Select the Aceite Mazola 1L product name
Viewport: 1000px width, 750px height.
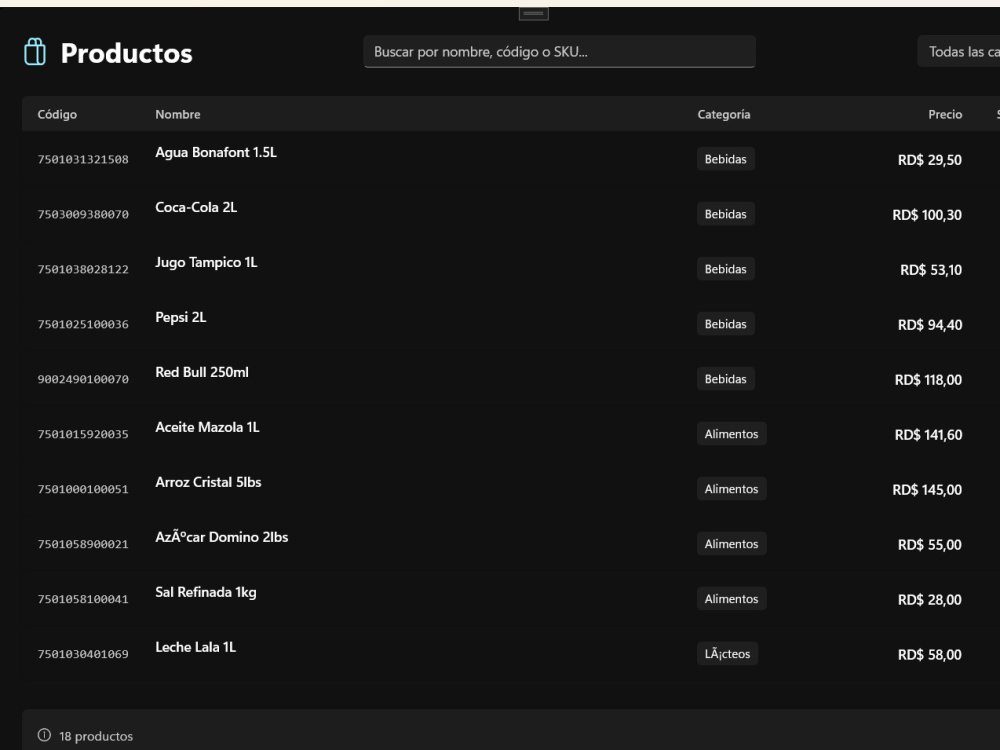coord(207,427)
